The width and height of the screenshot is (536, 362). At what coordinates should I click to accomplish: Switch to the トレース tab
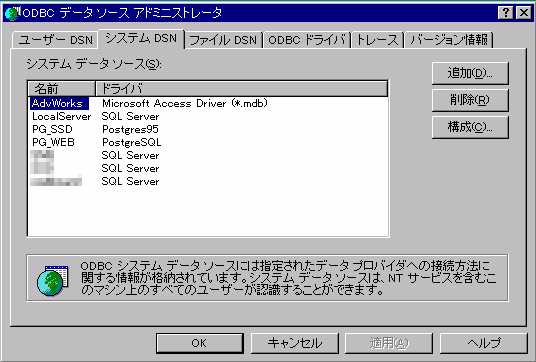coord(377,40)
